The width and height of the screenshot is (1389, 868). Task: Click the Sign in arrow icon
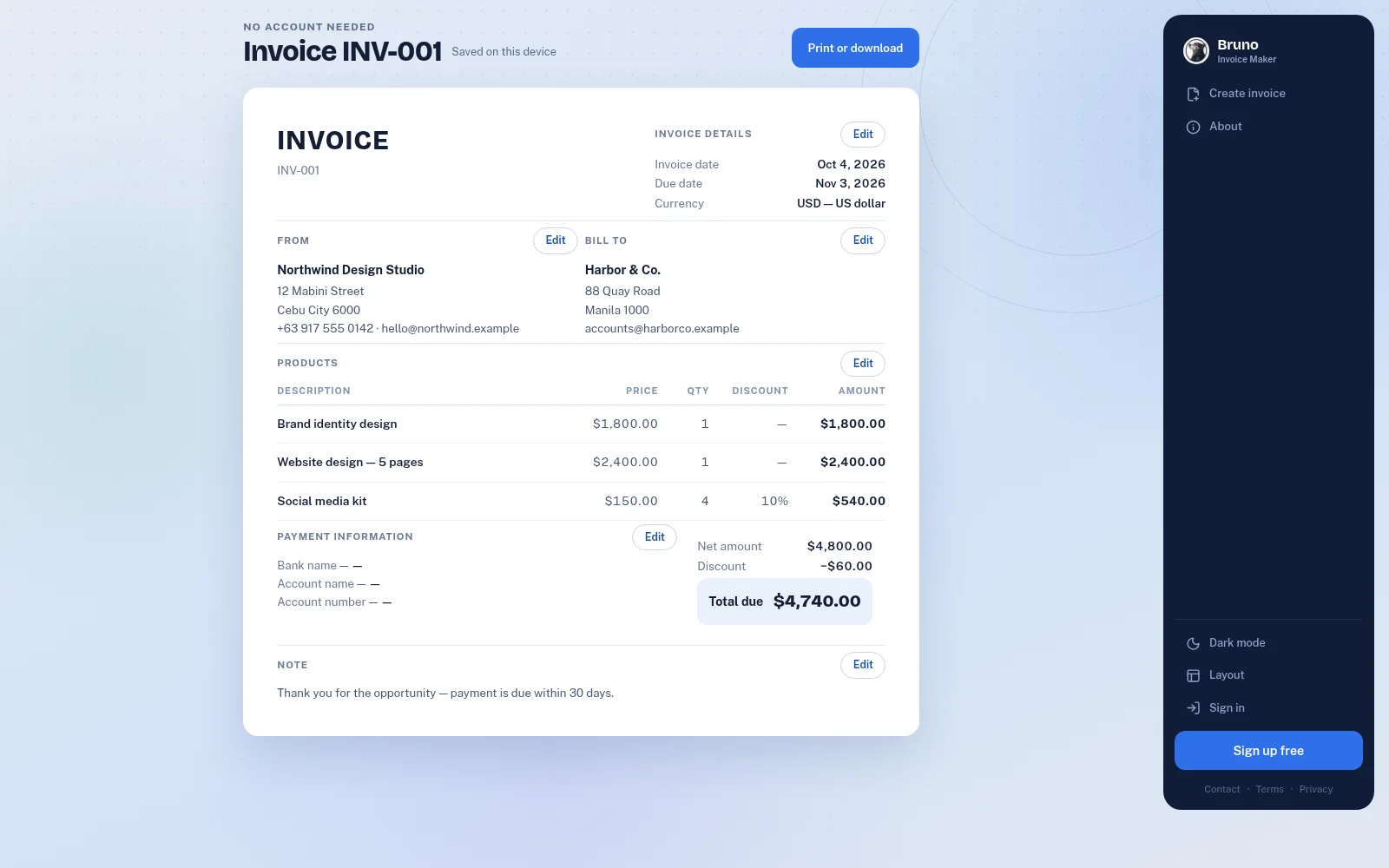(1194, 708)
